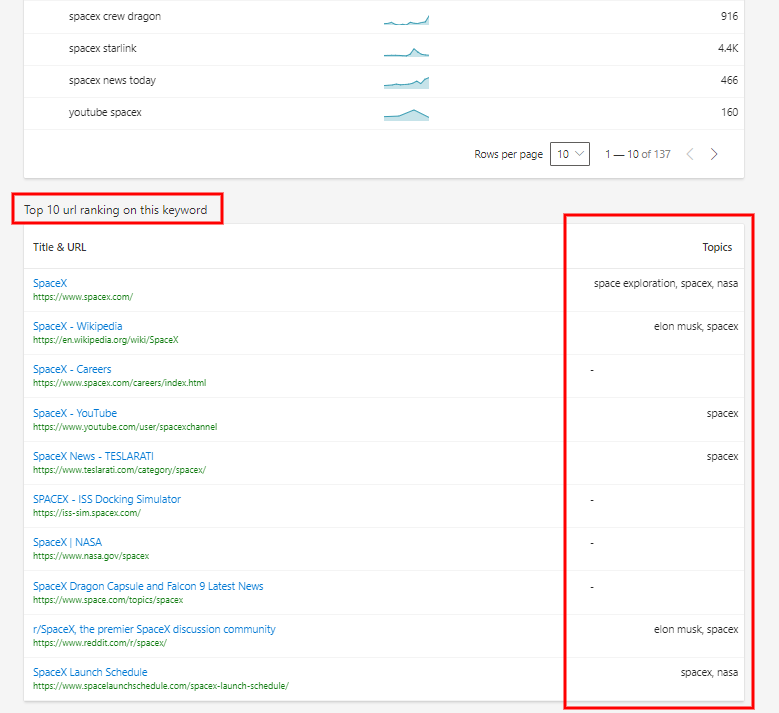Open the SpaceX - Wikipedia link
Image resolution: width=779 pixels, height=713 pixels.
(x=78, y=326)
